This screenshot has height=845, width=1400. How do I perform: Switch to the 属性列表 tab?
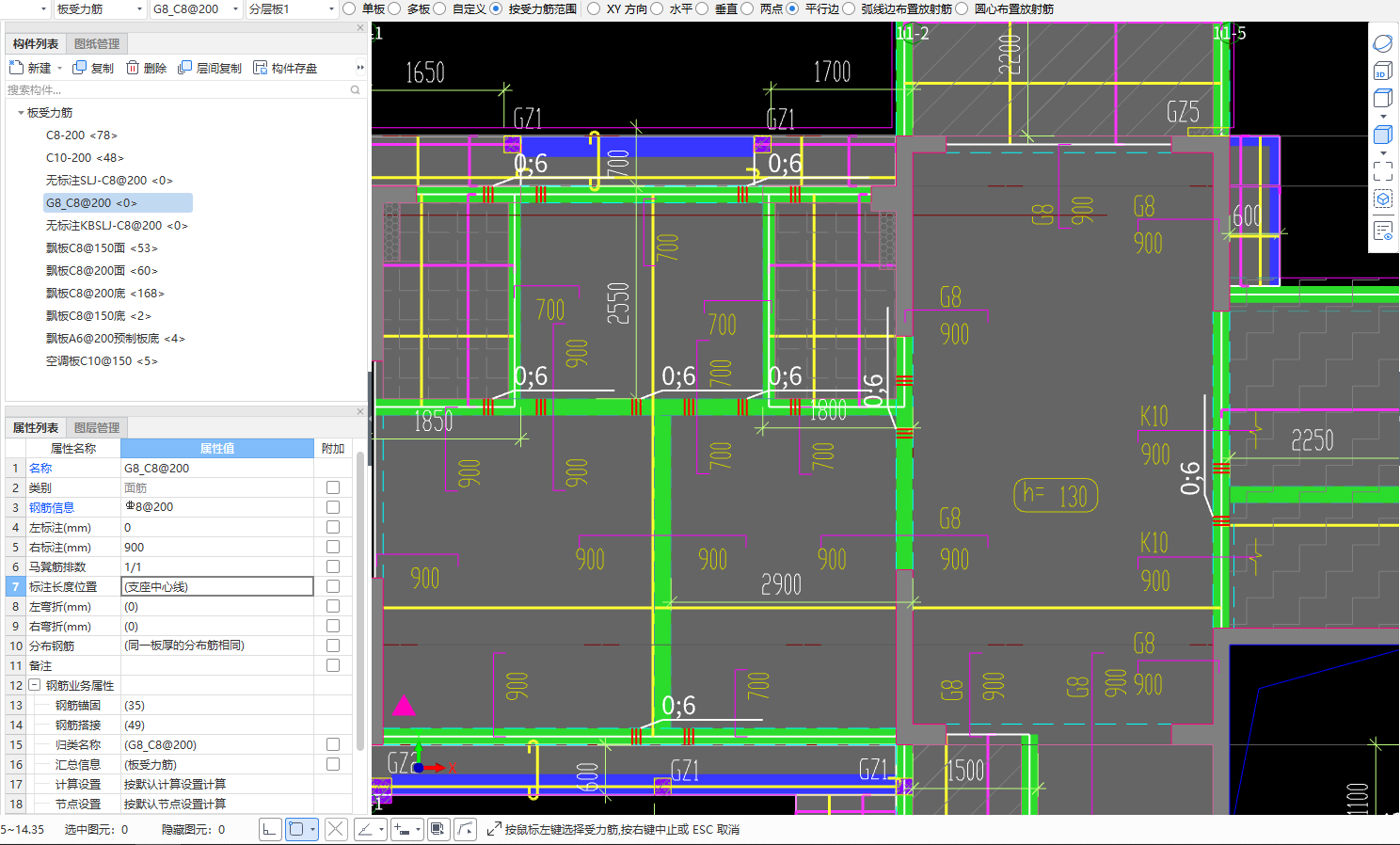coord(36,428)
